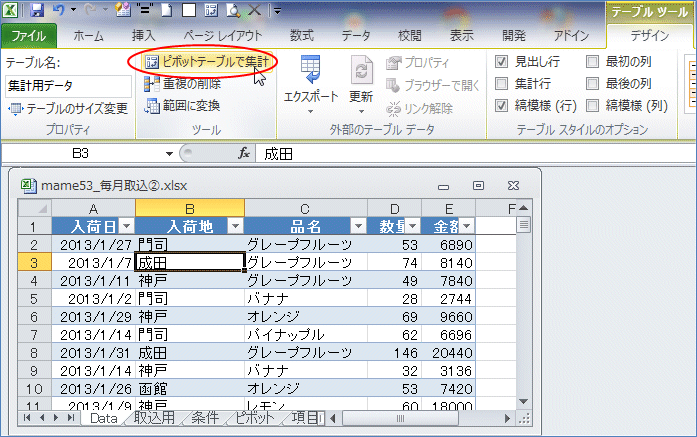The width and height of the screenshot is (697, 437).
Task: Open the undo history dropdown arrow
Action: (x=73, y=10)
